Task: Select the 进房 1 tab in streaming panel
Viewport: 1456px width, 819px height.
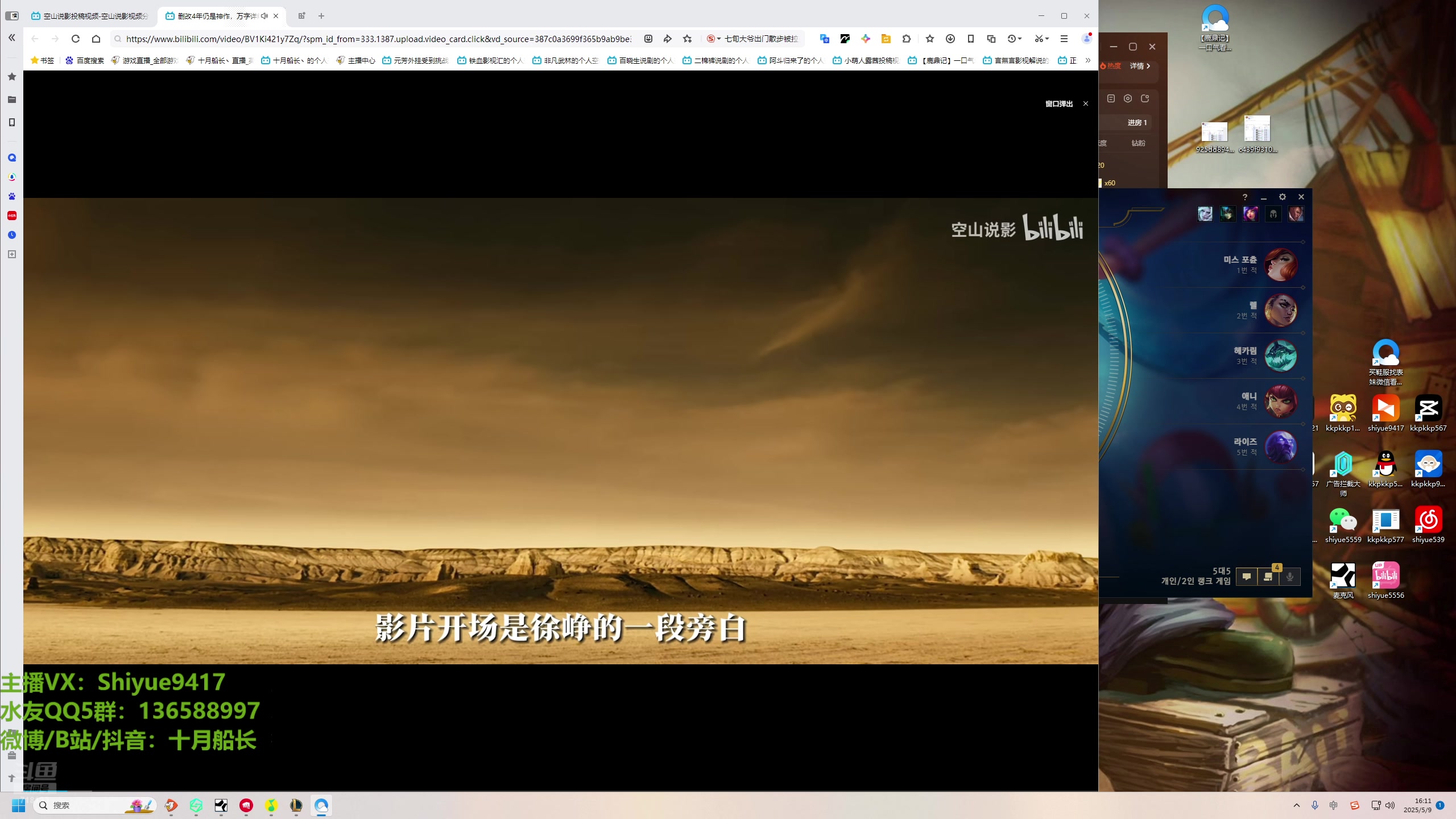Action: (1137, 122)
